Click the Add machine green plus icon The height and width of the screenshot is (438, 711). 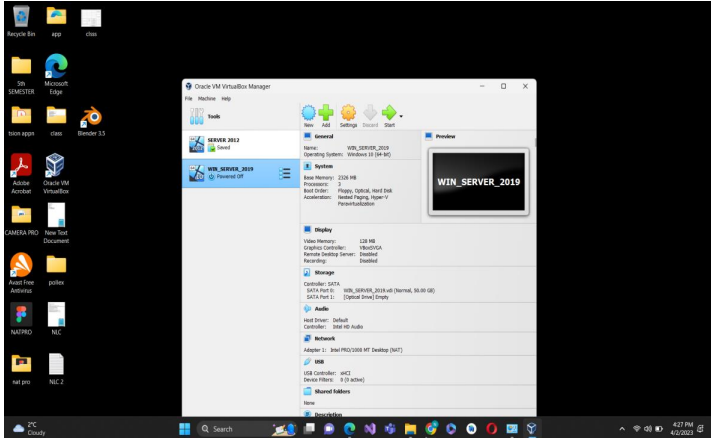[x=326, y=116]
